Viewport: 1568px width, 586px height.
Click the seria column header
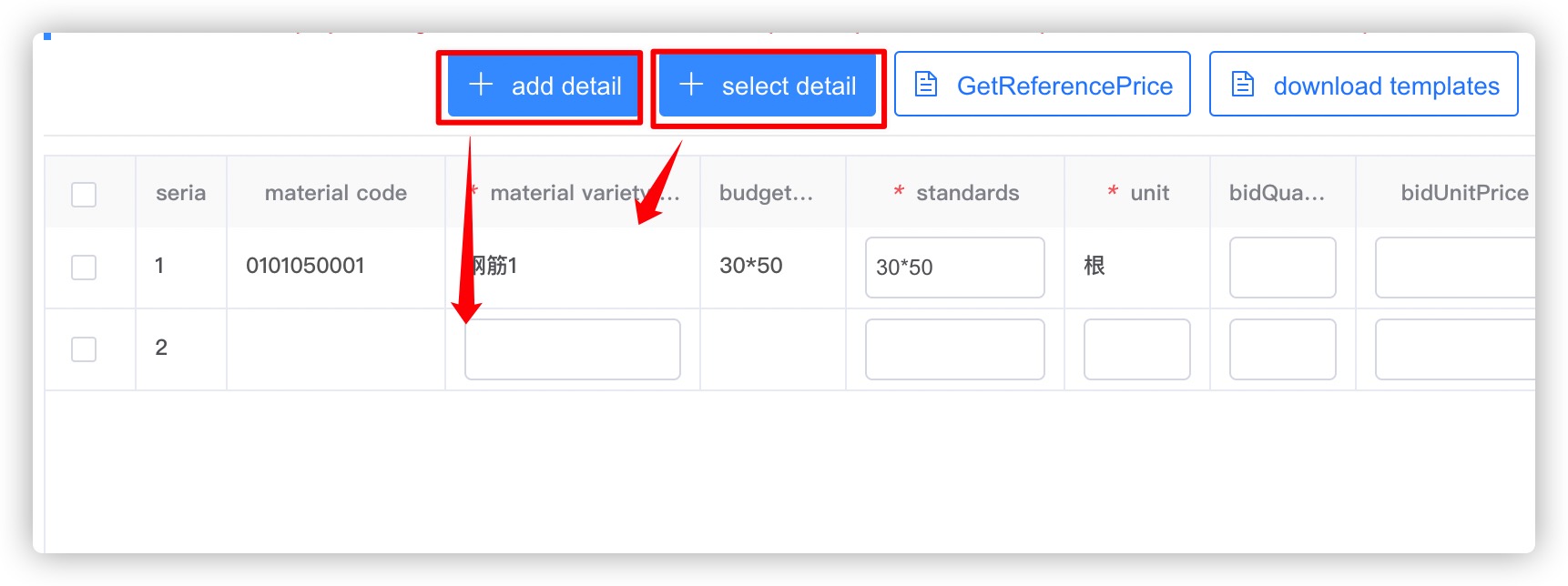(179, 192)
